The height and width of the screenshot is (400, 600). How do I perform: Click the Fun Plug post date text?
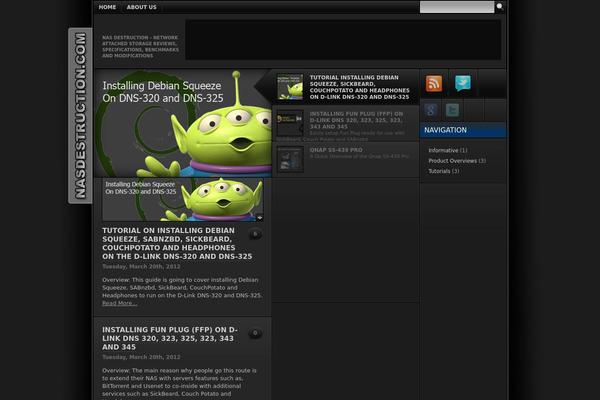tap(141, 357)
